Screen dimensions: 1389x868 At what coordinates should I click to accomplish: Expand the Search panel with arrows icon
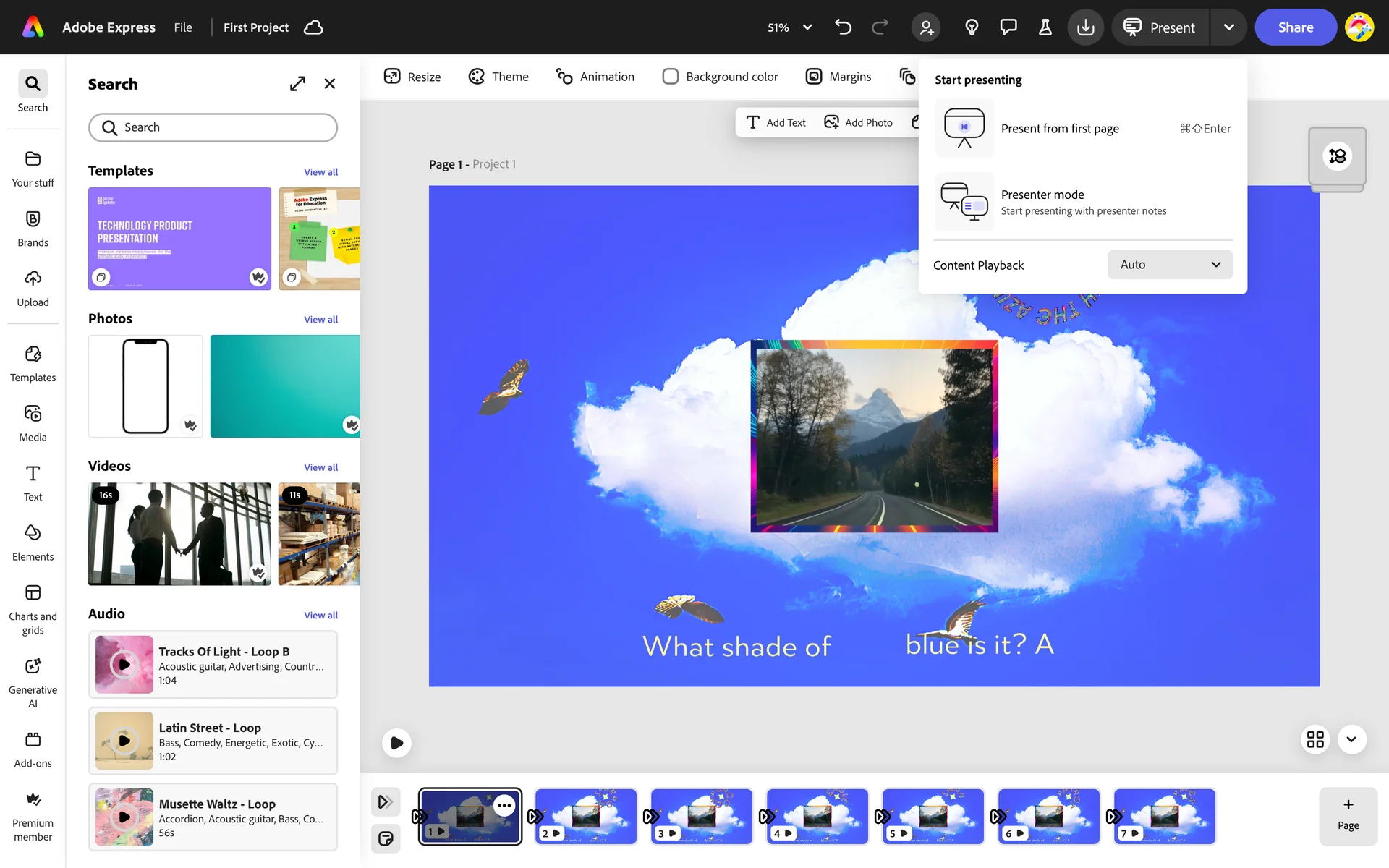coord(297,84)
